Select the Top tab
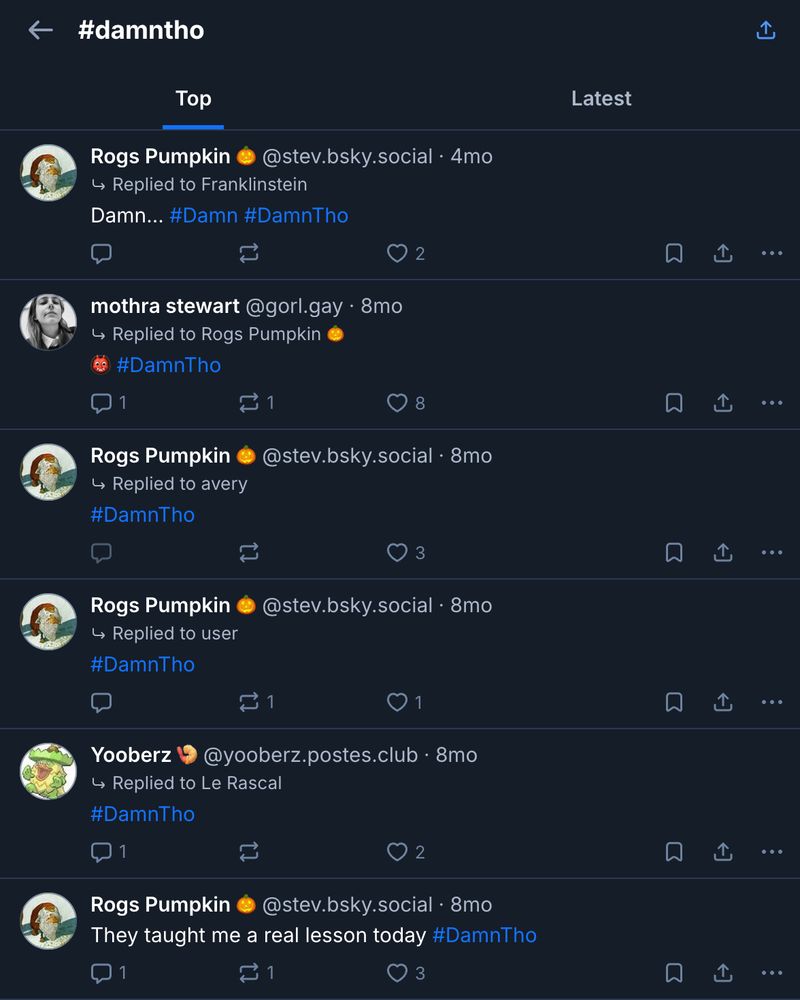 [193, 98]
